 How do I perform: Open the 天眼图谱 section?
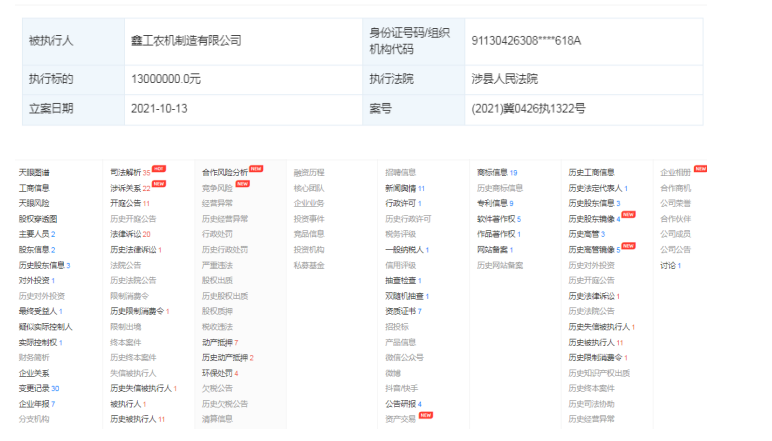click(34, 173)
